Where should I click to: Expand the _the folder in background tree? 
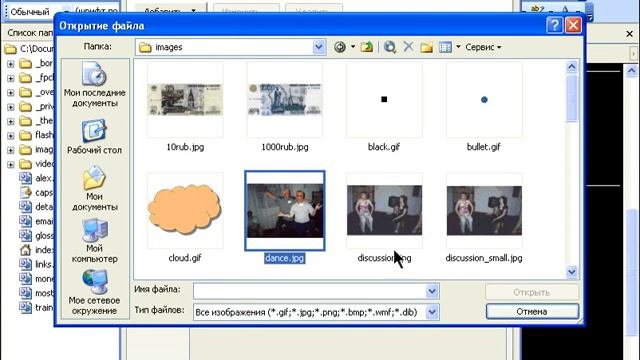11,122
